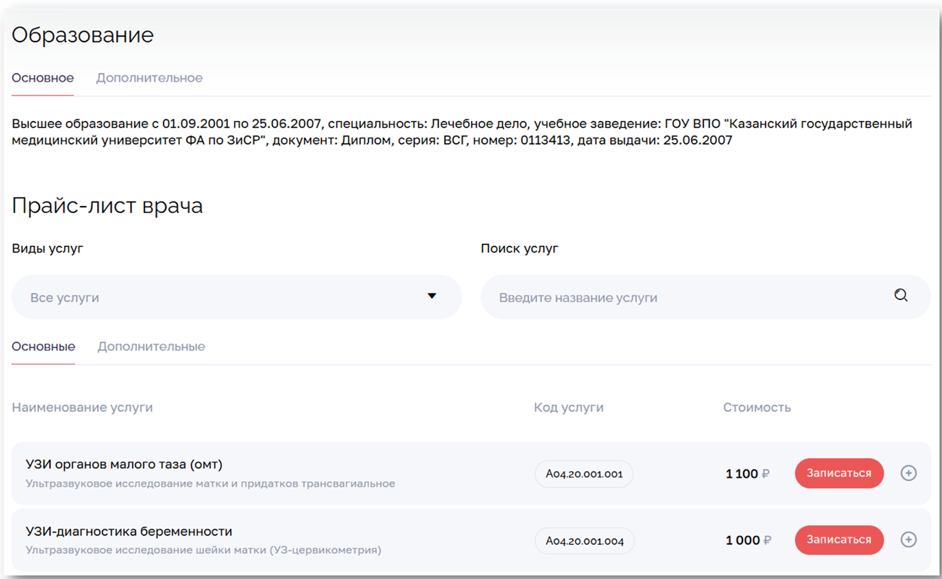Click Записаться for УЗИ-диагностика беременности
Viewport: 942px width, 579px height.
pyautogui.click(x=839, y=540)
